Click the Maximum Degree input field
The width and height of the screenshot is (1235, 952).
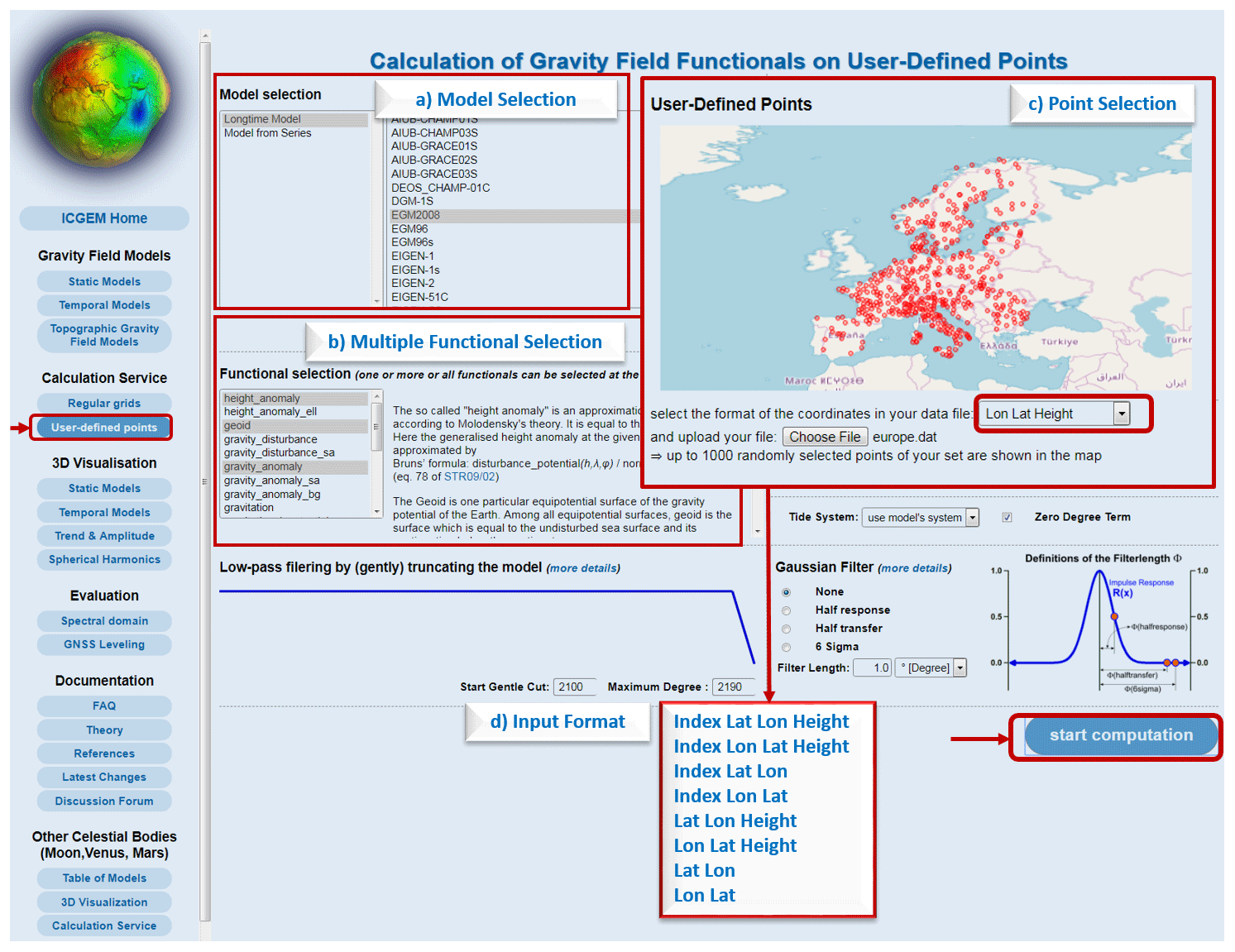click(x=734, y=686)
